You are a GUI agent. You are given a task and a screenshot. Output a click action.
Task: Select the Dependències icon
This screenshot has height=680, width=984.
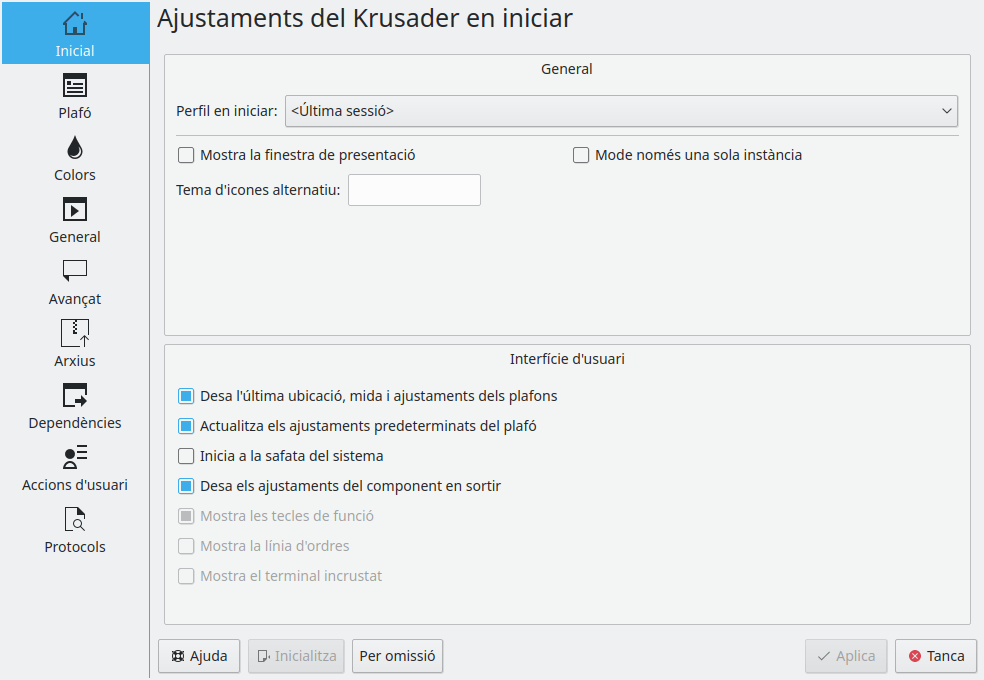pyautogui.click(x=75, y=395)
